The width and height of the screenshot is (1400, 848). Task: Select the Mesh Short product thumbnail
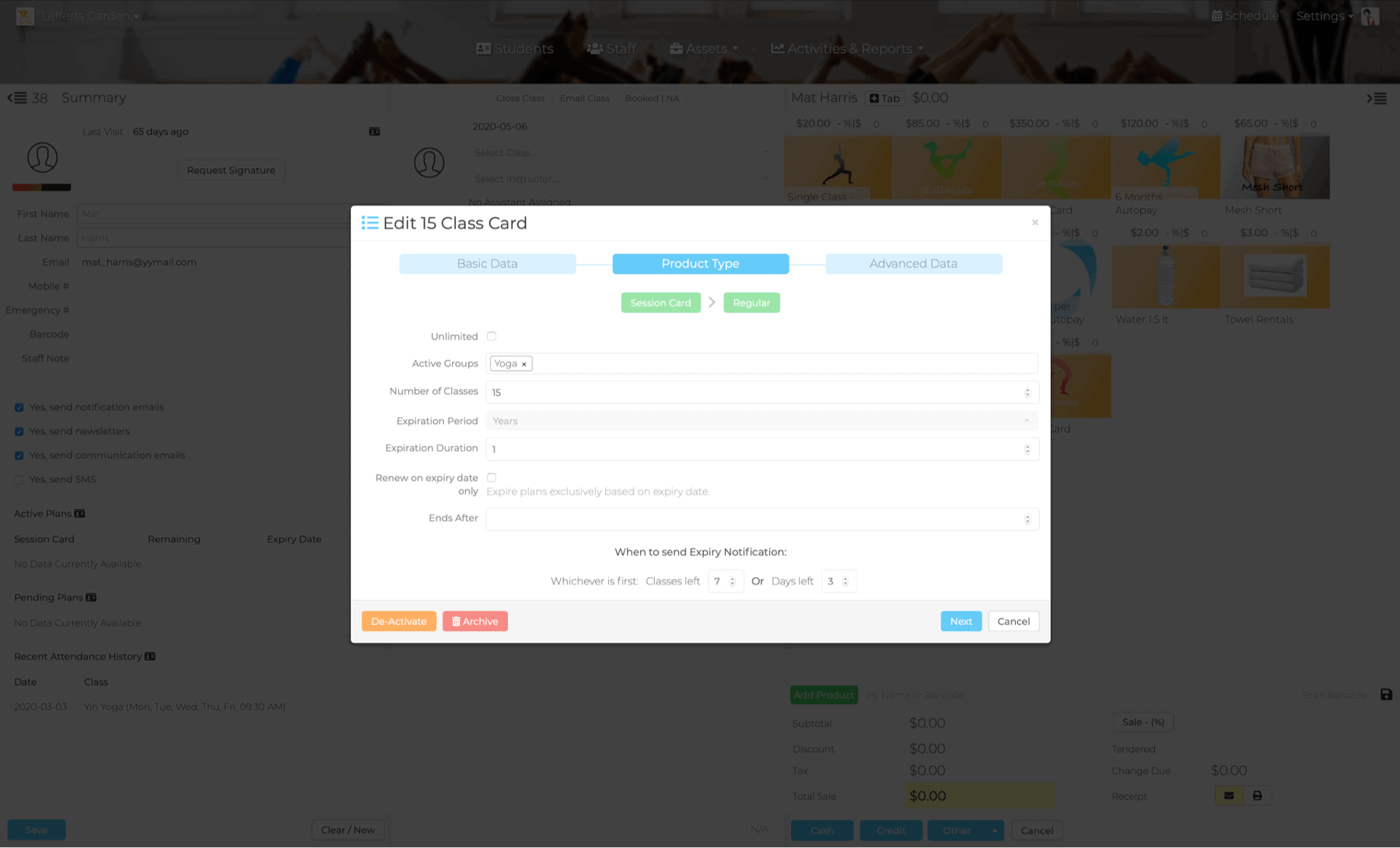(x=1275, y=167)
